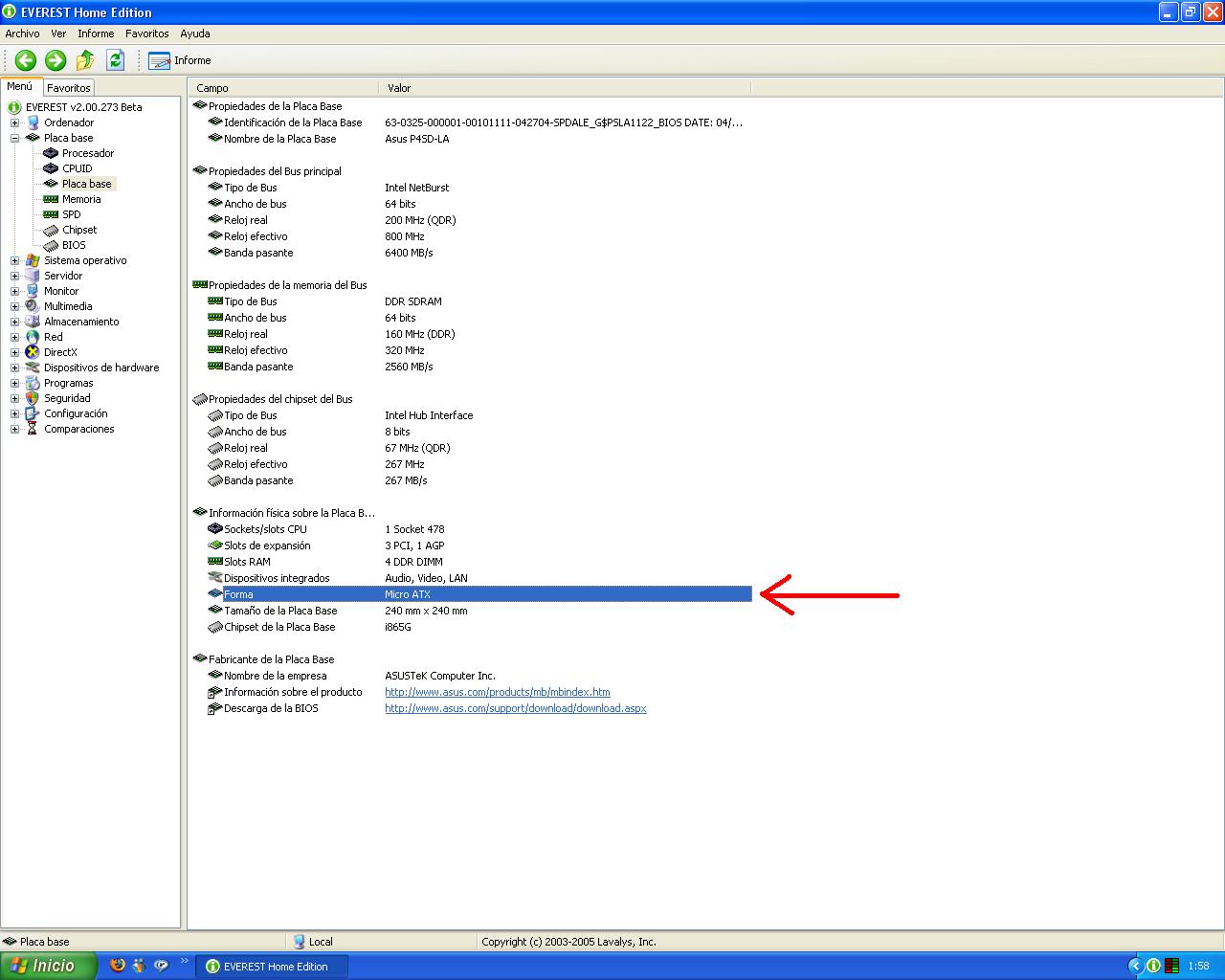This screenshot has height=980, width=1225.
Task: Click the Inicio start button
Action: 48,967
